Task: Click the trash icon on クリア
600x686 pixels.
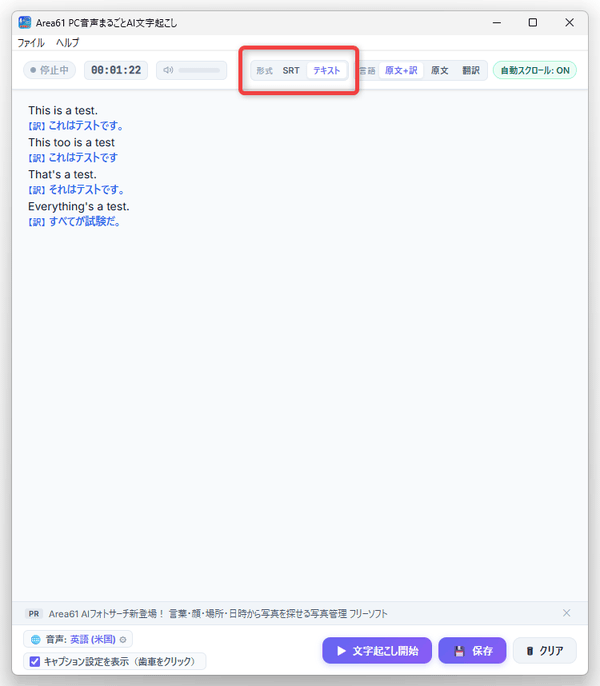Action: click(530, 651)
